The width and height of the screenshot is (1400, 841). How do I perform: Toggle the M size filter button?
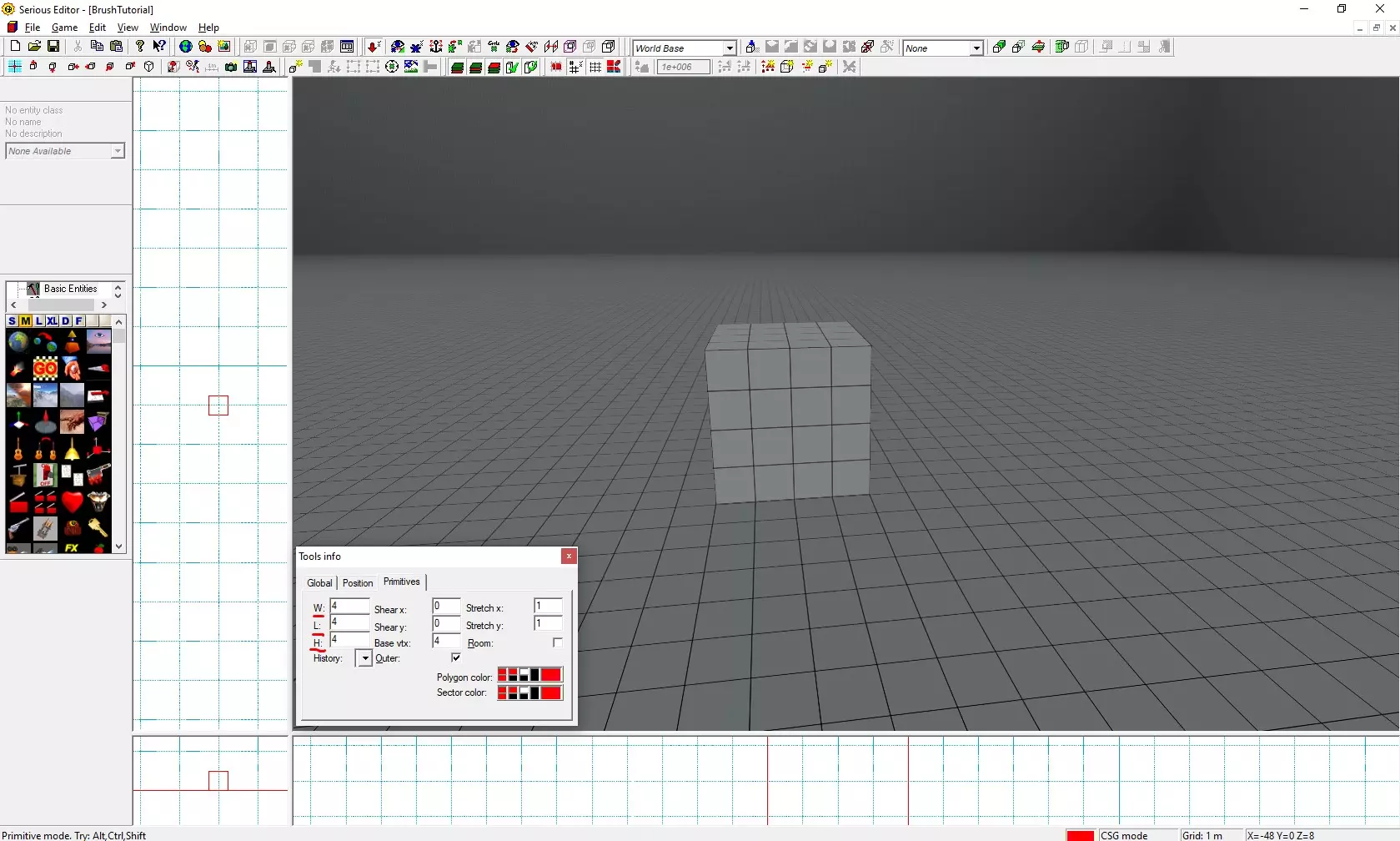click(x=25, y=321)
